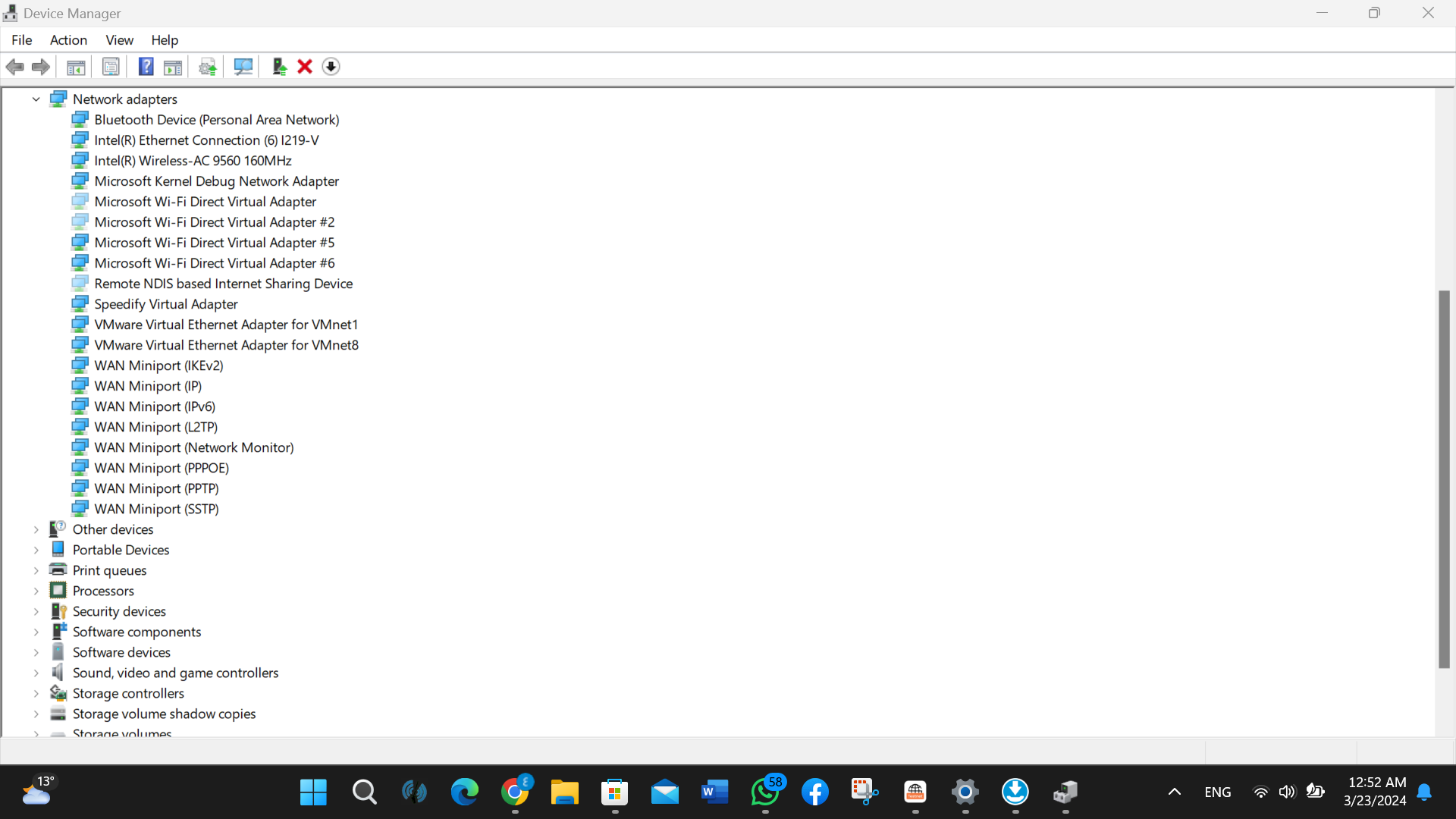This screenshot has width=1456, height=819.
Task: Expand the Sound, video and game controllers category
Action: coord(36,673)
